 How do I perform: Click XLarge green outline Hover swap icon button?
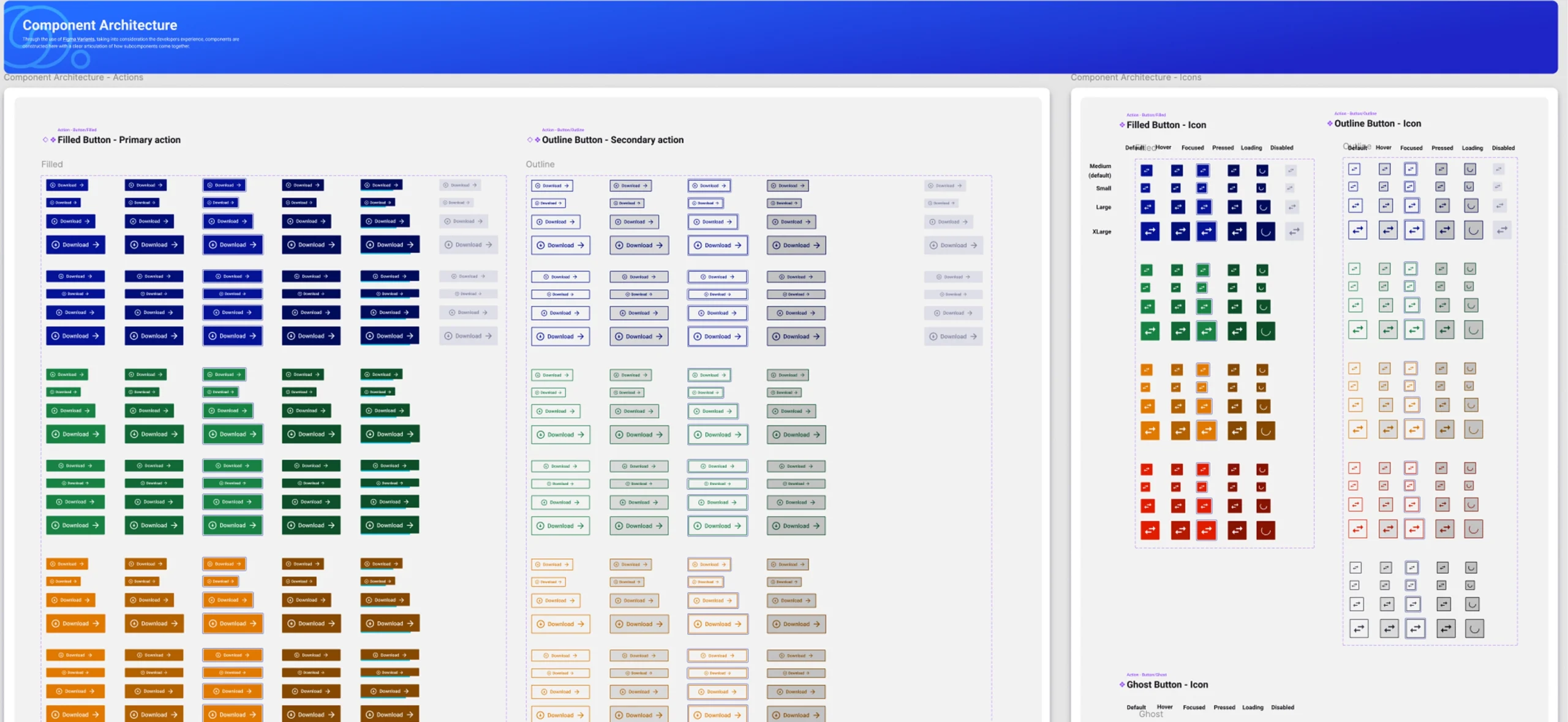pyautogui.click(x=1388, y=330)
